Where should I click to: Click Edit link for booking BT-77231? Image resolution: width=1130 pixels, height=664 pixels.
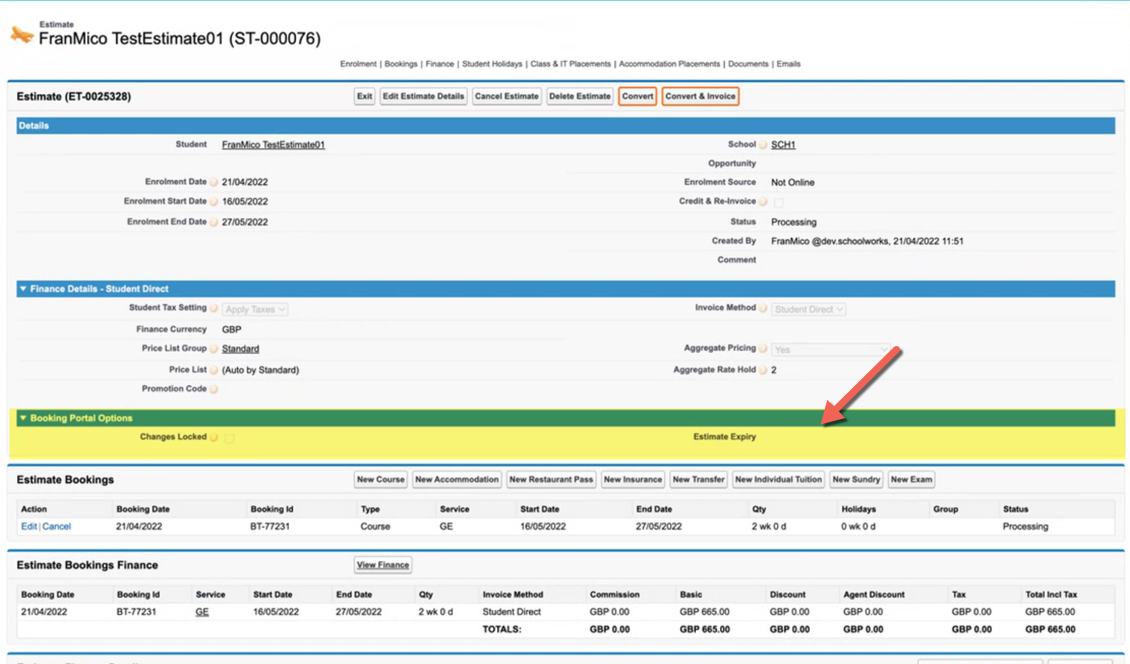pyautogui.click(x=29, y=527)
